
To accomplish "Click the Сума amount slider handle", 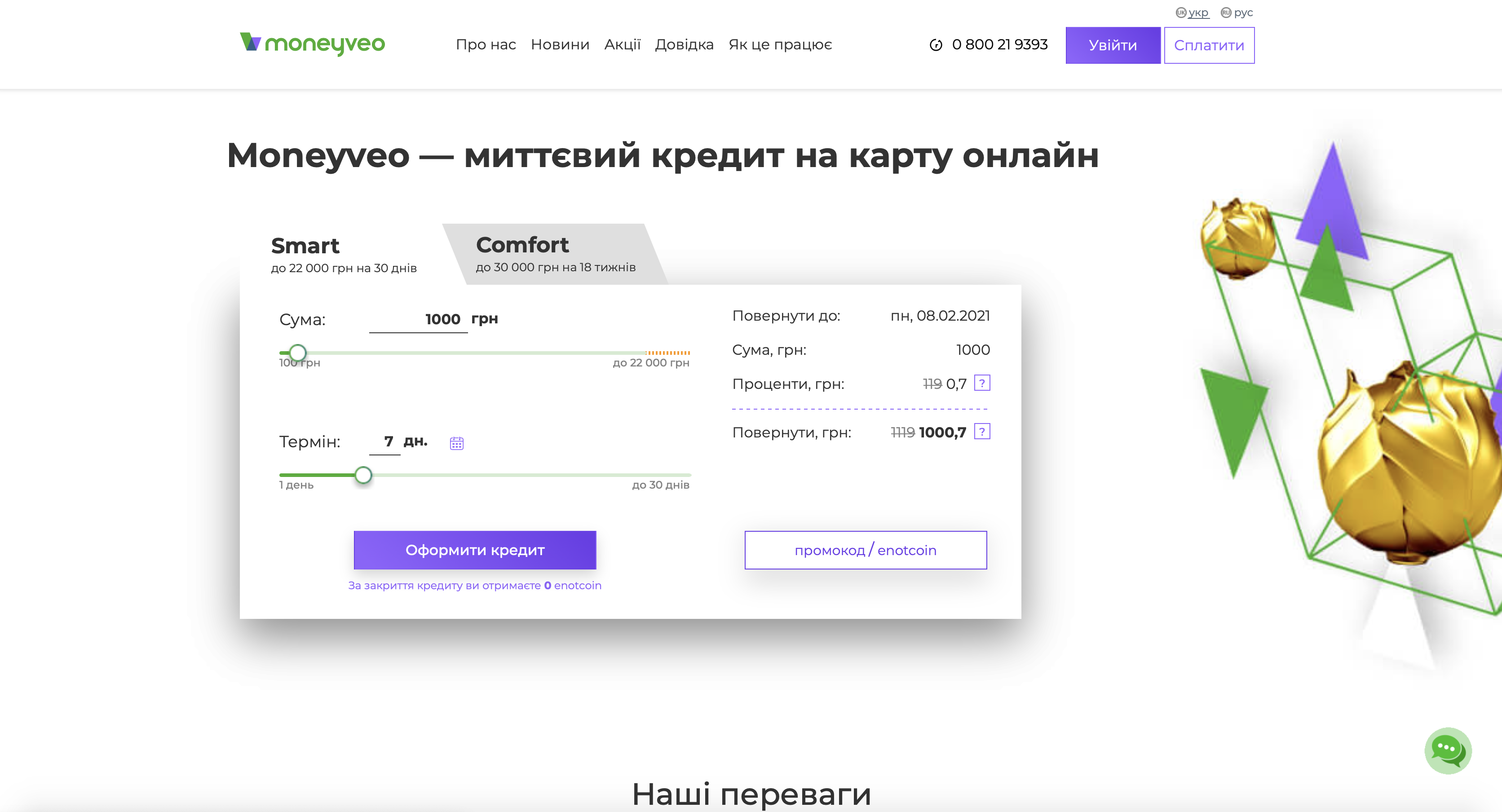I will click(x=297, y=352).
